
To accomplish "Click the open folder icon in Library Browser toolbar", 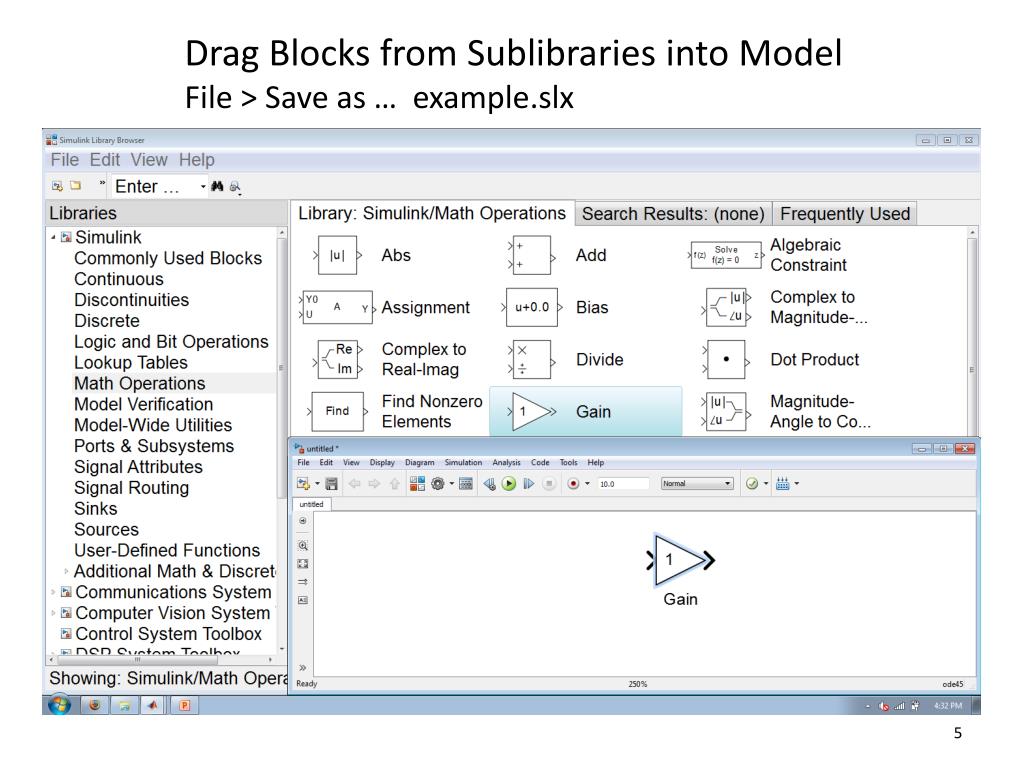I will 76,186.
